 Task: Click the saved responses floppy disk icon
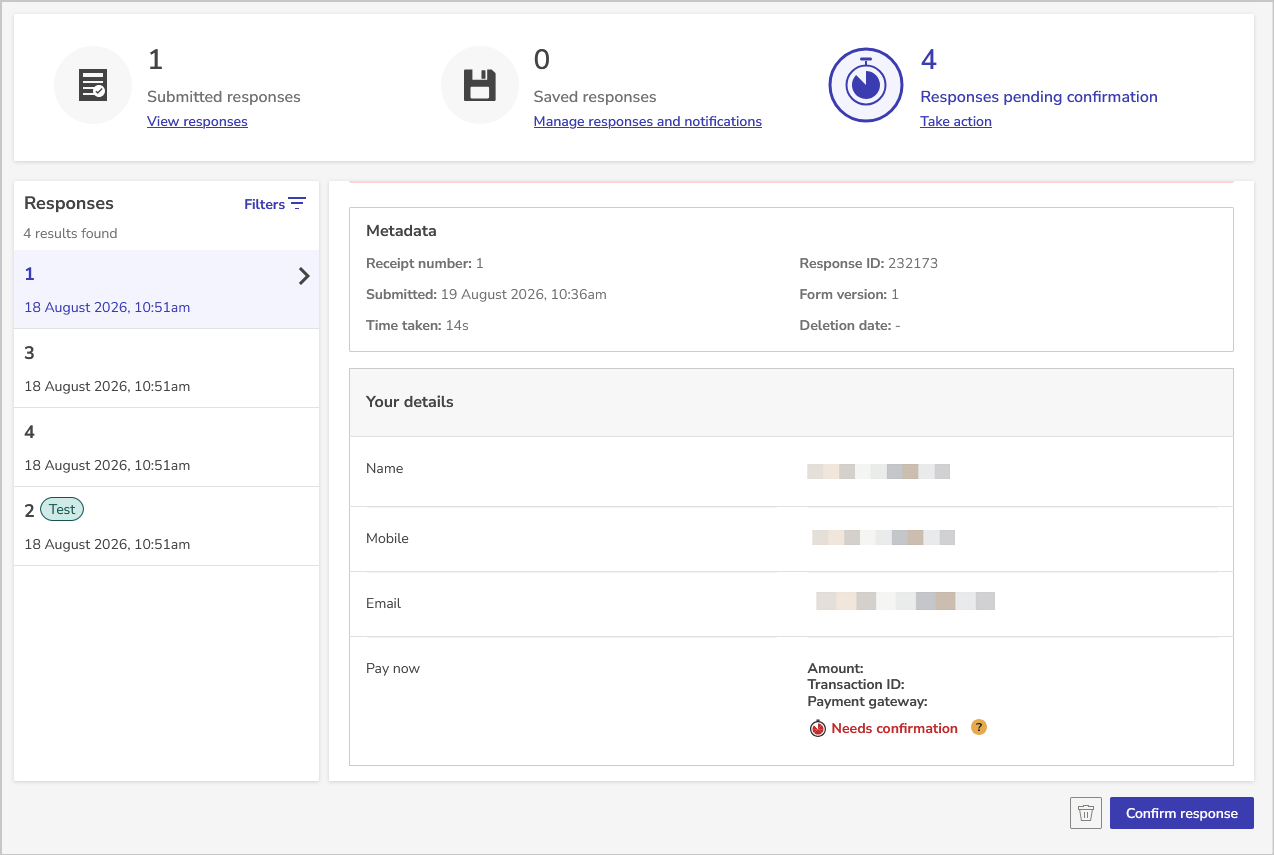coord(480,85)
